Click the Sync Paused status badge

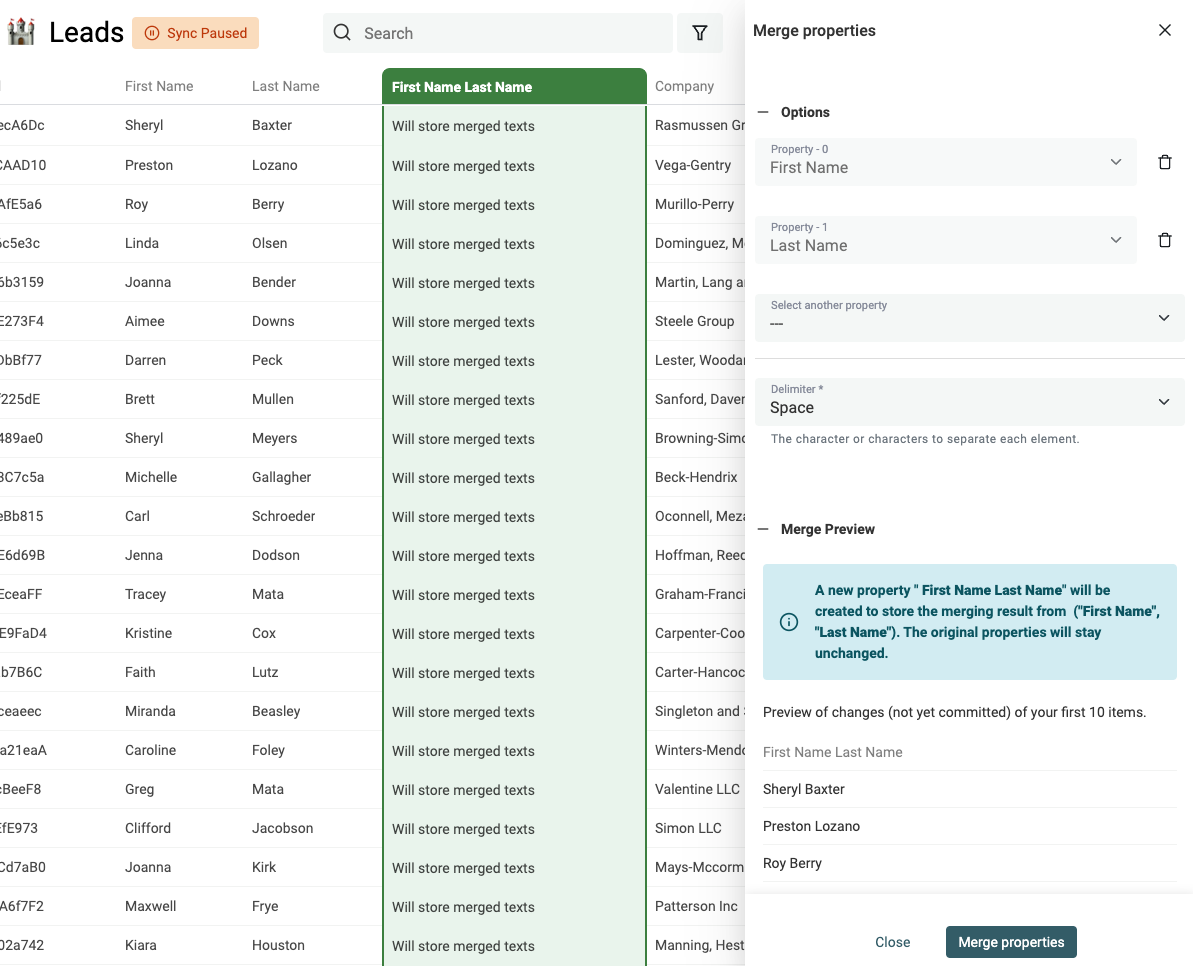pyautogui.click(x=196, y=33)
